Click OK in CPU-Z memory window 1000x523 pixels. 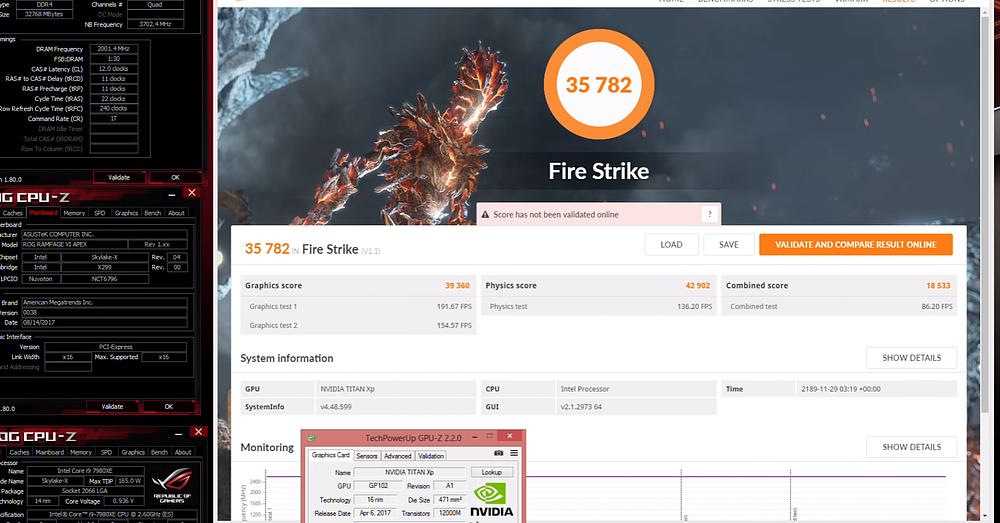(x=175, y=178)
